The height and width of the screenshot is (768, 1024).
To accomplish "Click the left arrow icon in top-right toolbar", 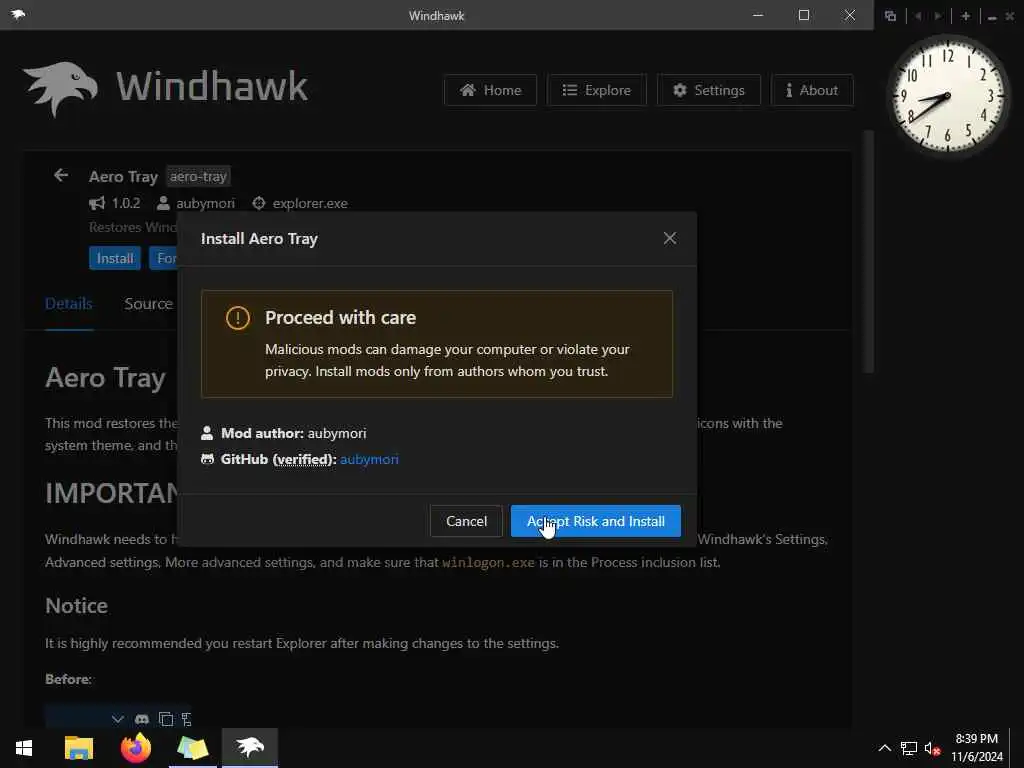I will pyautogui.click(x=919, y=16).
